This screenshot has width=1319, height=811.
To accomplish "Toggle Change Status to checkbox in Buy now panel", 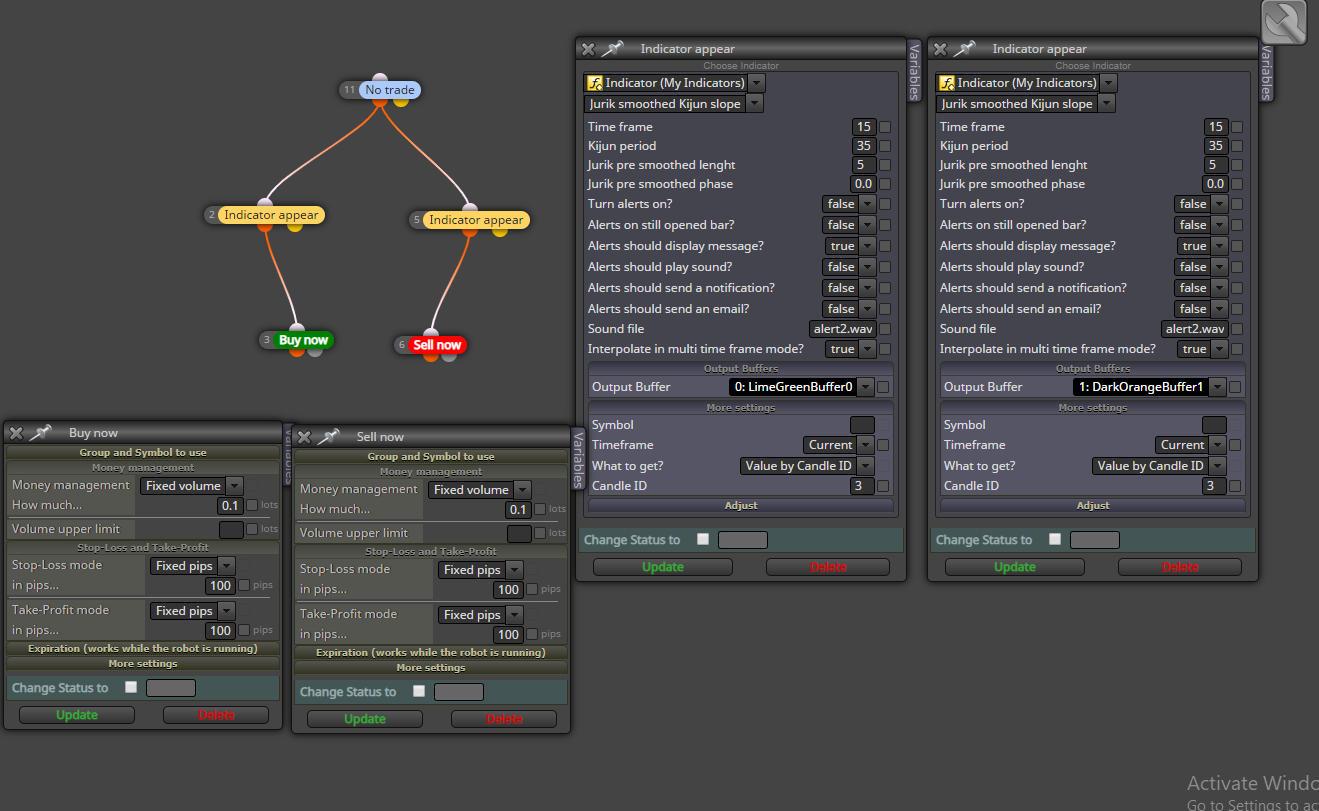I will coord(131,687).
